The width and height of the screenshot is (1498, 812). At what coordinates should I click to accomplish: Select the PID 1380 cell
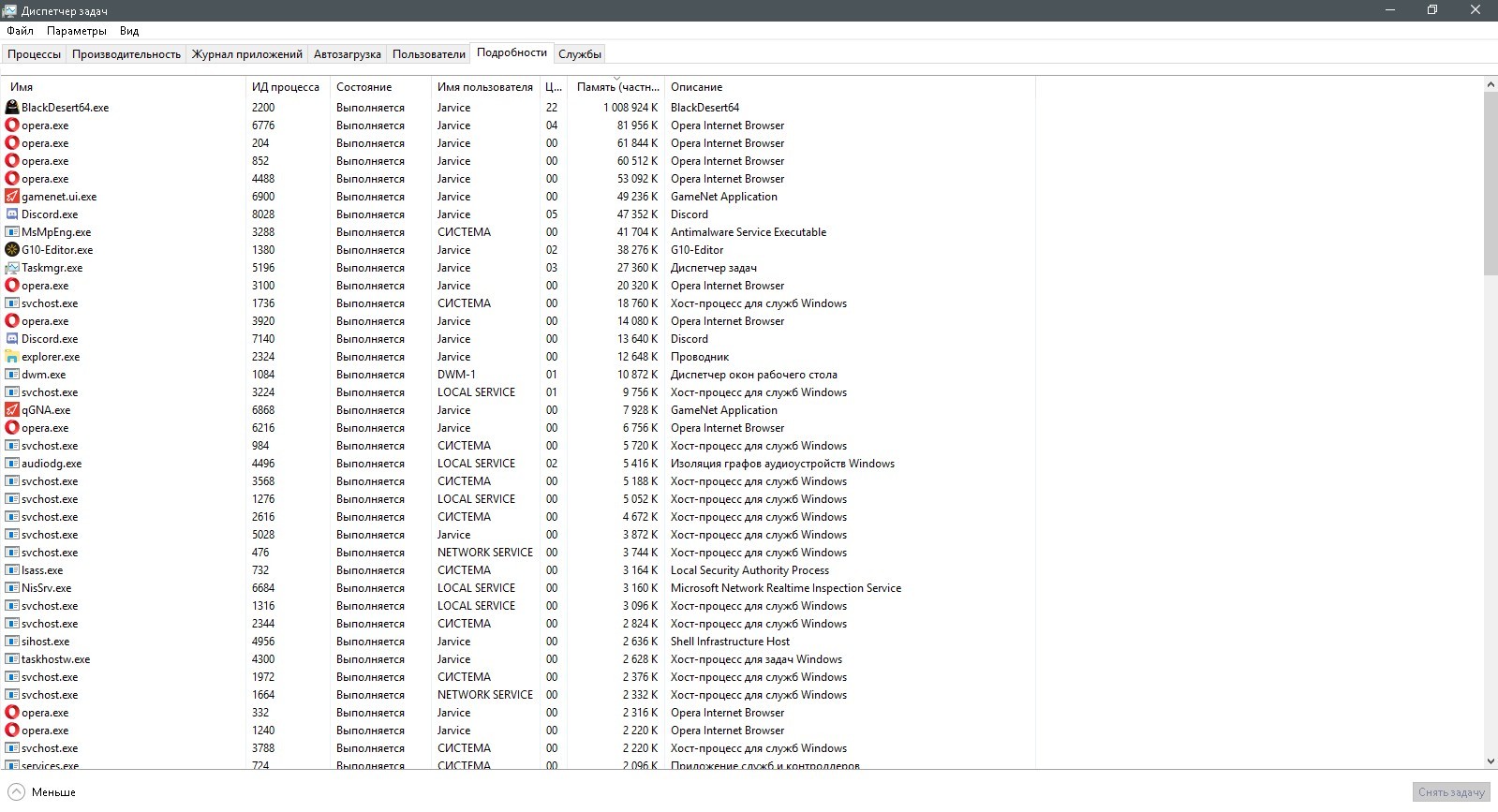[263, 250]
